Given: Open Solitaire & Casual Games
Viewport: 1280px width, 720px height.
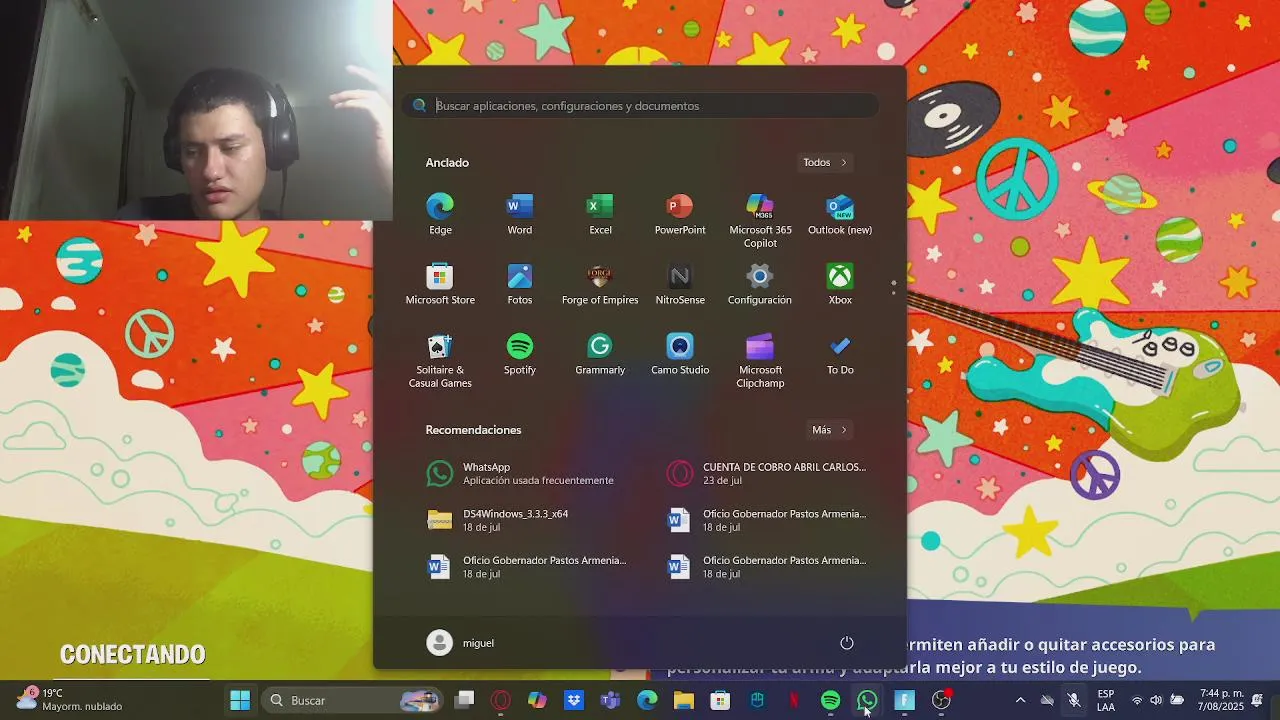Looking at the screenshot, I should 440,361.
